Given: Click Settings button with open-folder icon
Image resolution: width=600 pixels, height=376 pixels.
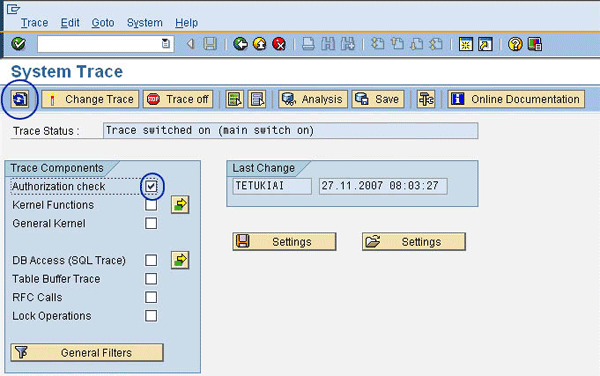Looking at the screenshot, I should tap(414, 241).
